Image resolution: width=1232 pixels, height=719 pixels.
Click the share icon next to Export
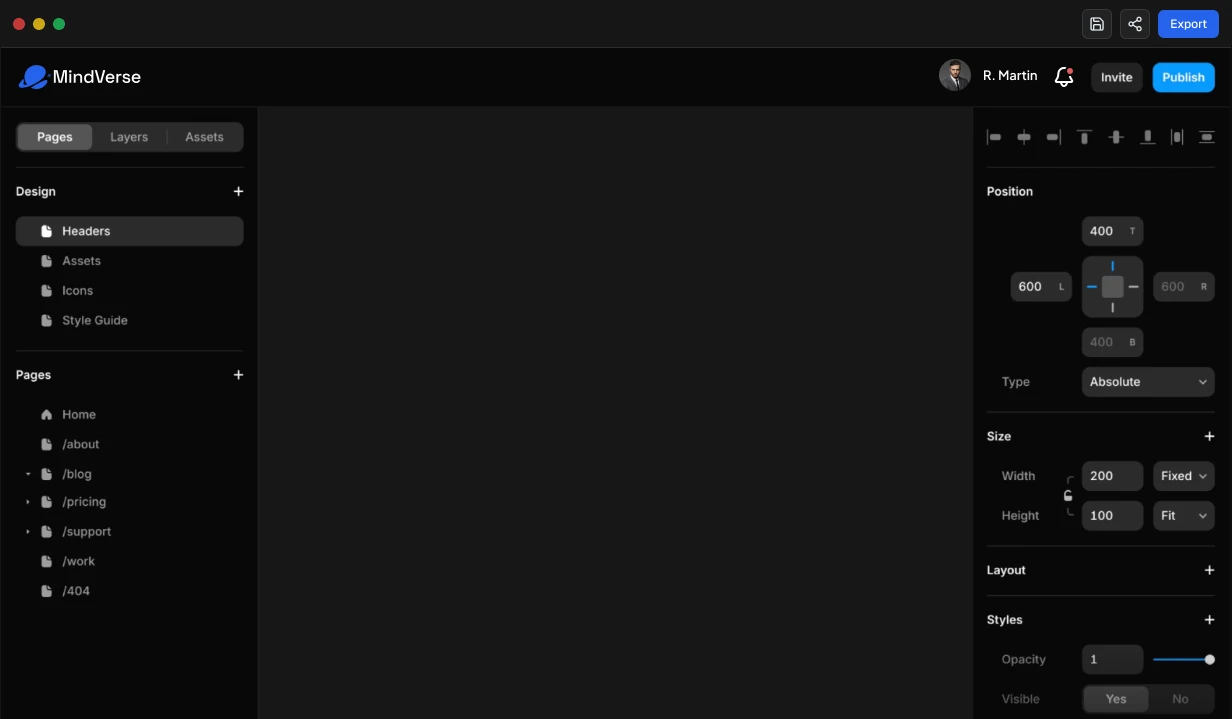point(1135,24)
